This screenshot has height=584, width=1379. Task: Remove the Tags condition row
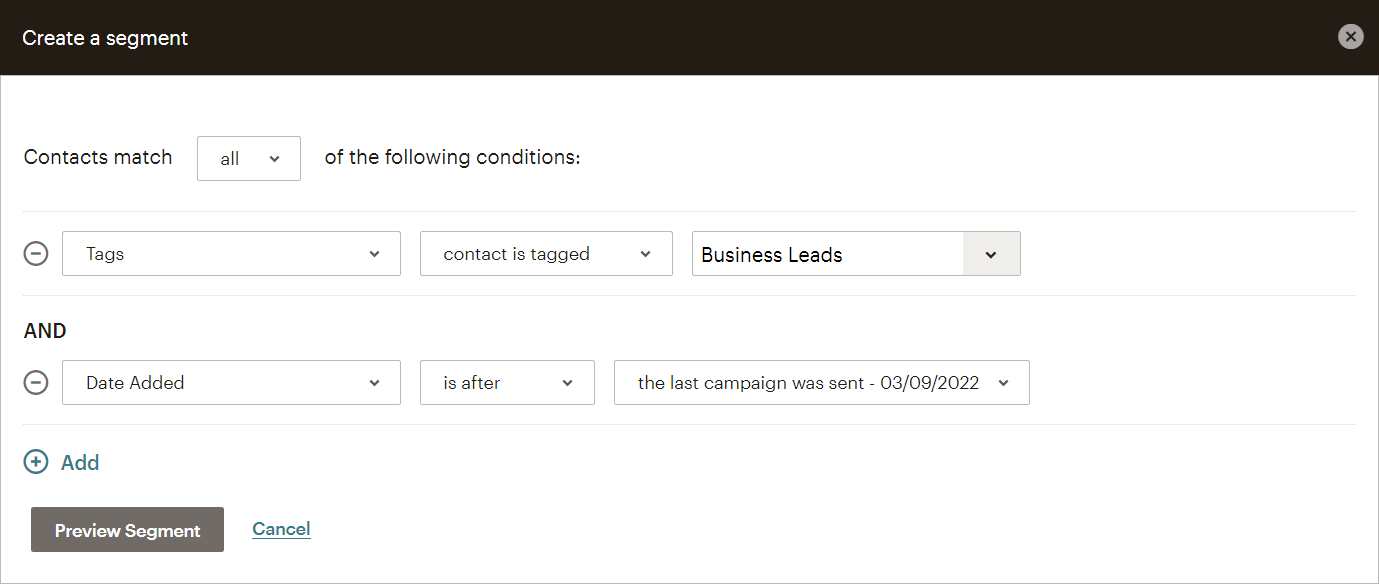point(36,254)
